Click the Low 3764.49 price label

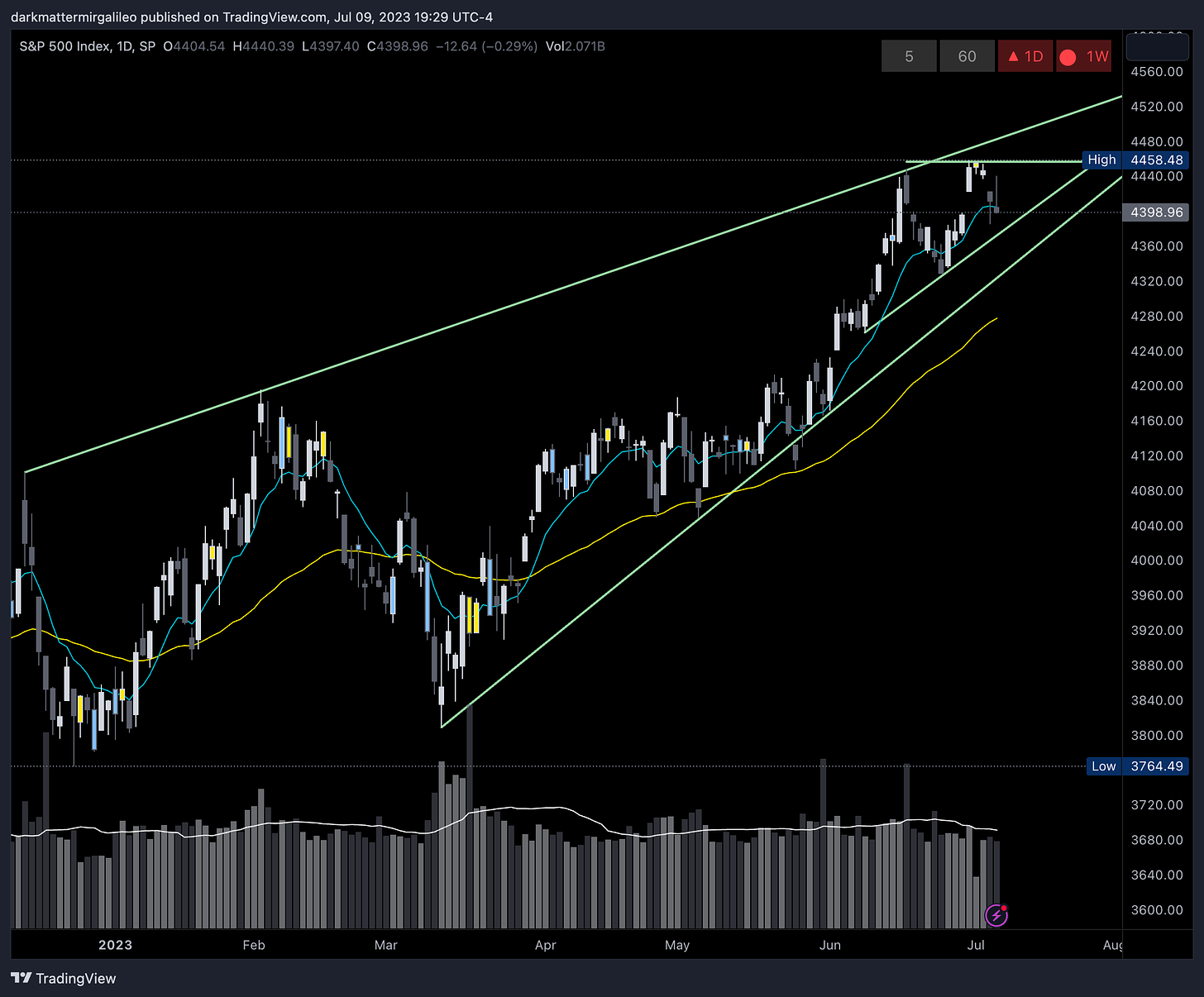pyautogui.click(x=1137, y=766)
